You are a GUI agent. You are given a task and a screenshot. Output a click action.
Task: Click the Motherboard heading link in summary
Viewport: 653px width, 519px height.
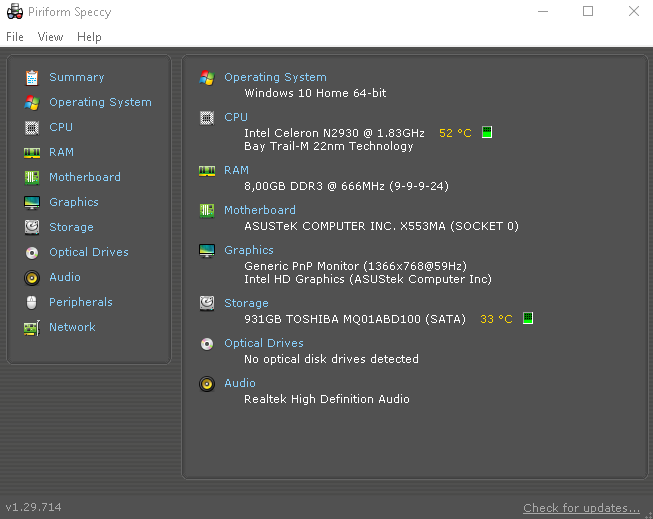260,210
